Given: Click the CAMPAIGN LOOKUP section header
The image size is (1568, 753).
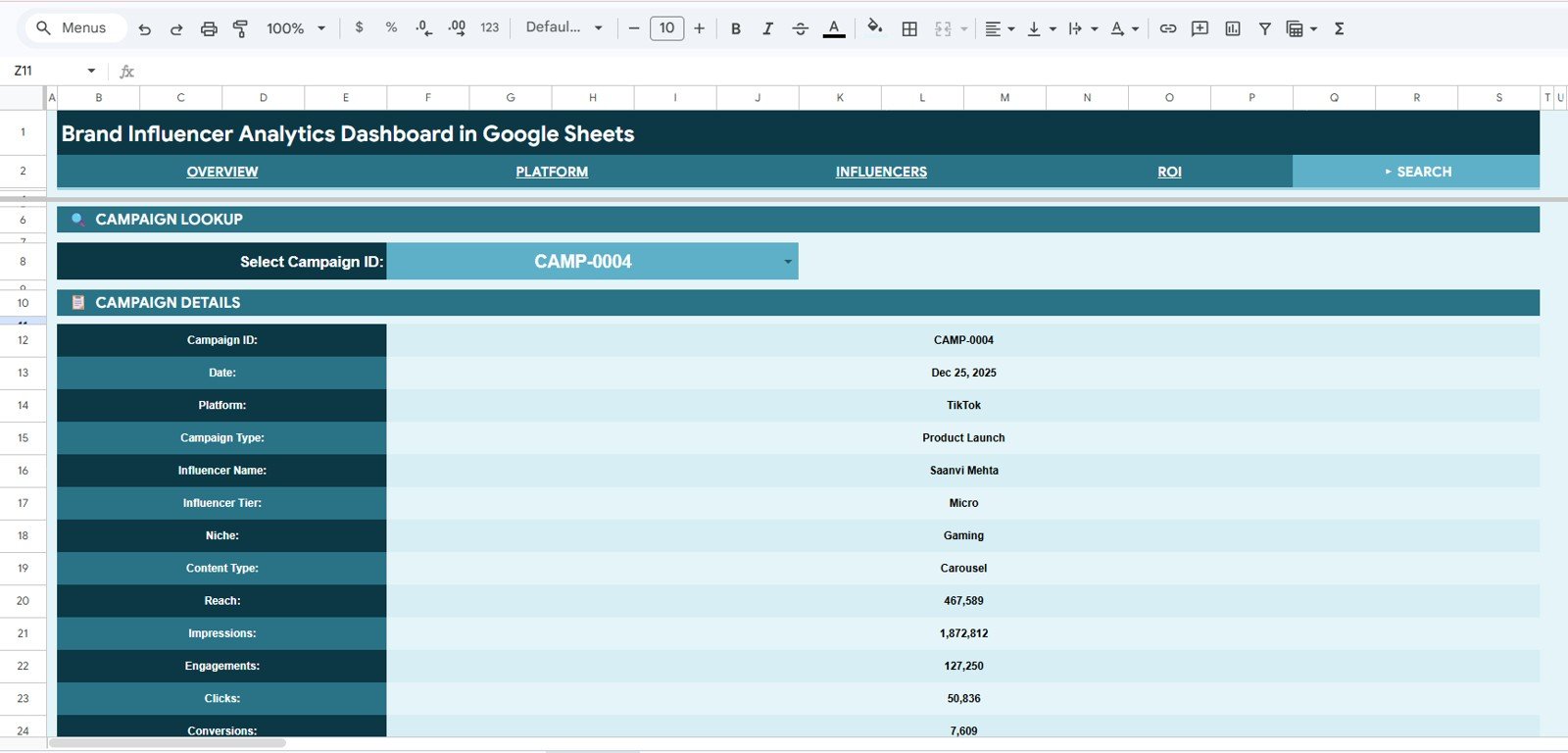Looking at the screenshot, I should (x=798, y=220).
